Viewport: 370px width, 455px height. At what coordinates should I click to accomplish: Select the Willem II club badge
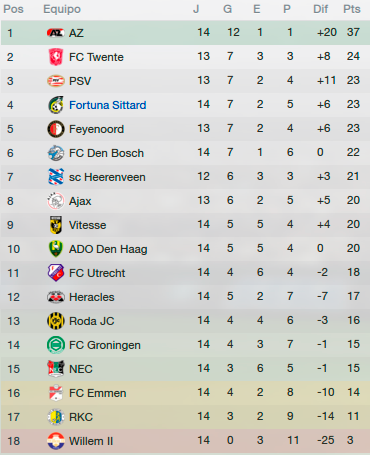pyautogui.click(x=56, y=441)
